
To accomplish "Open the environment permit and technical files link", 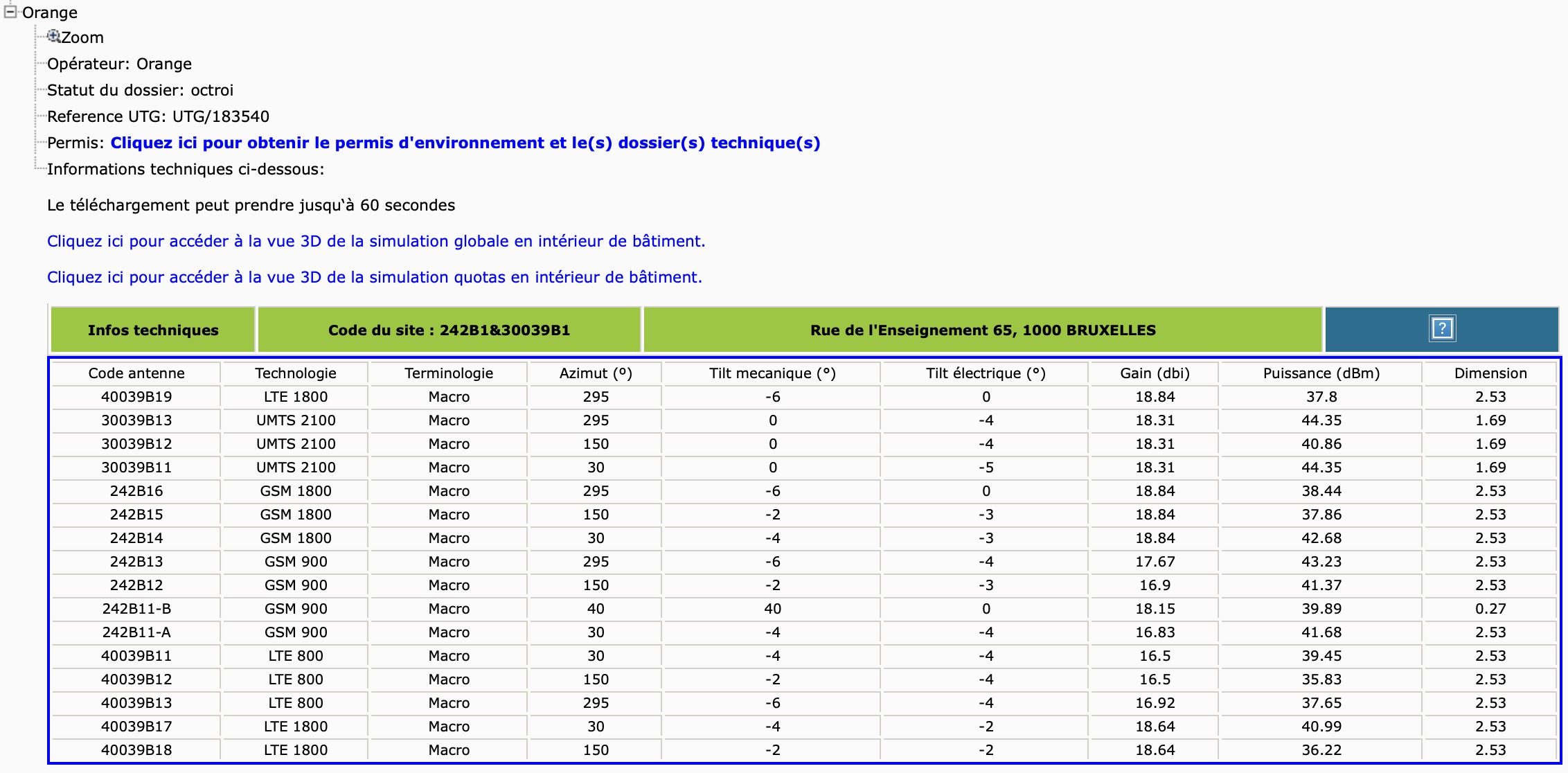I will click(465, 143).
